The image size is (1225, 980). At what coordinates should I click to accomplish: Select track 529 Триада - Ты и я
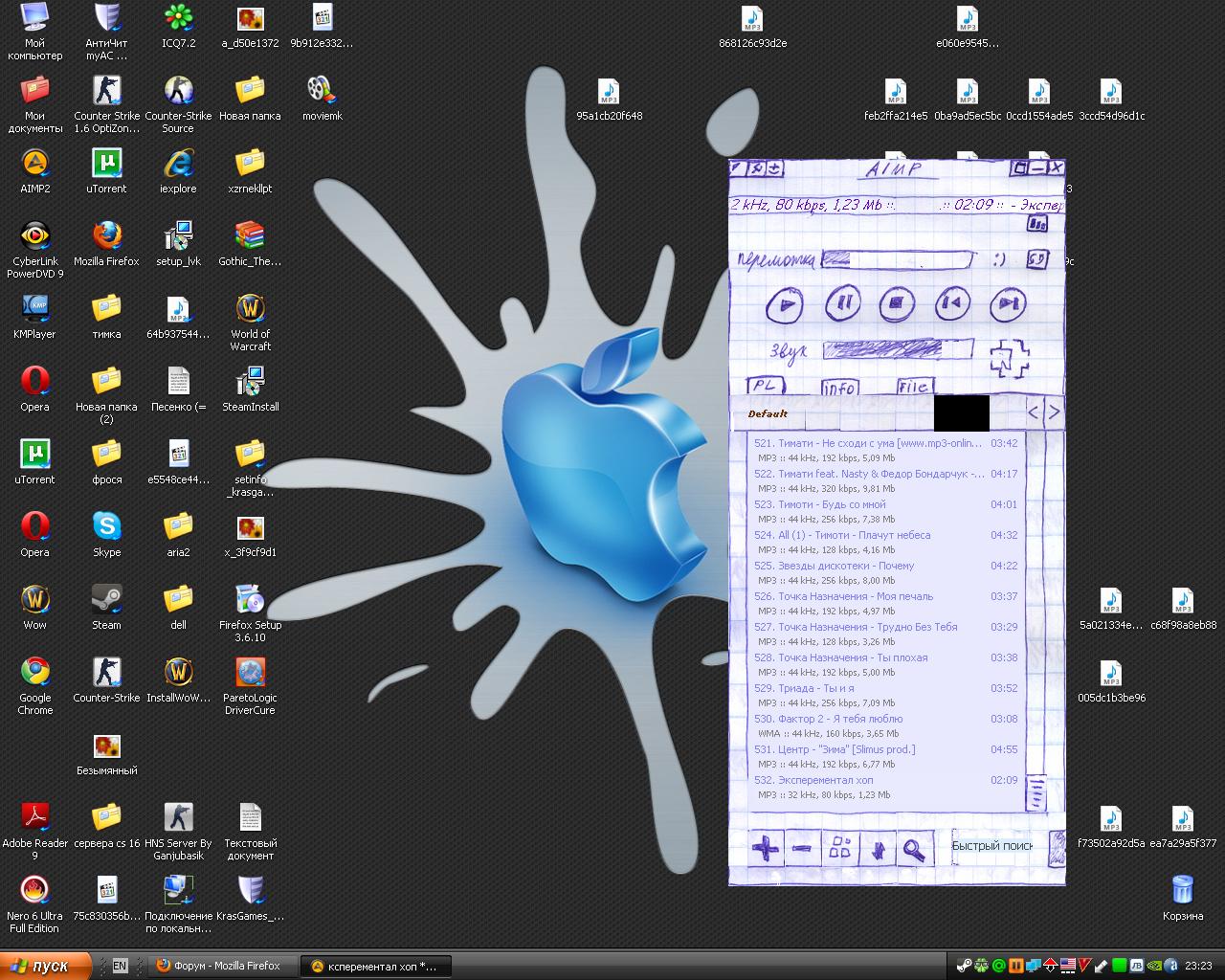[x=886, y=696]
